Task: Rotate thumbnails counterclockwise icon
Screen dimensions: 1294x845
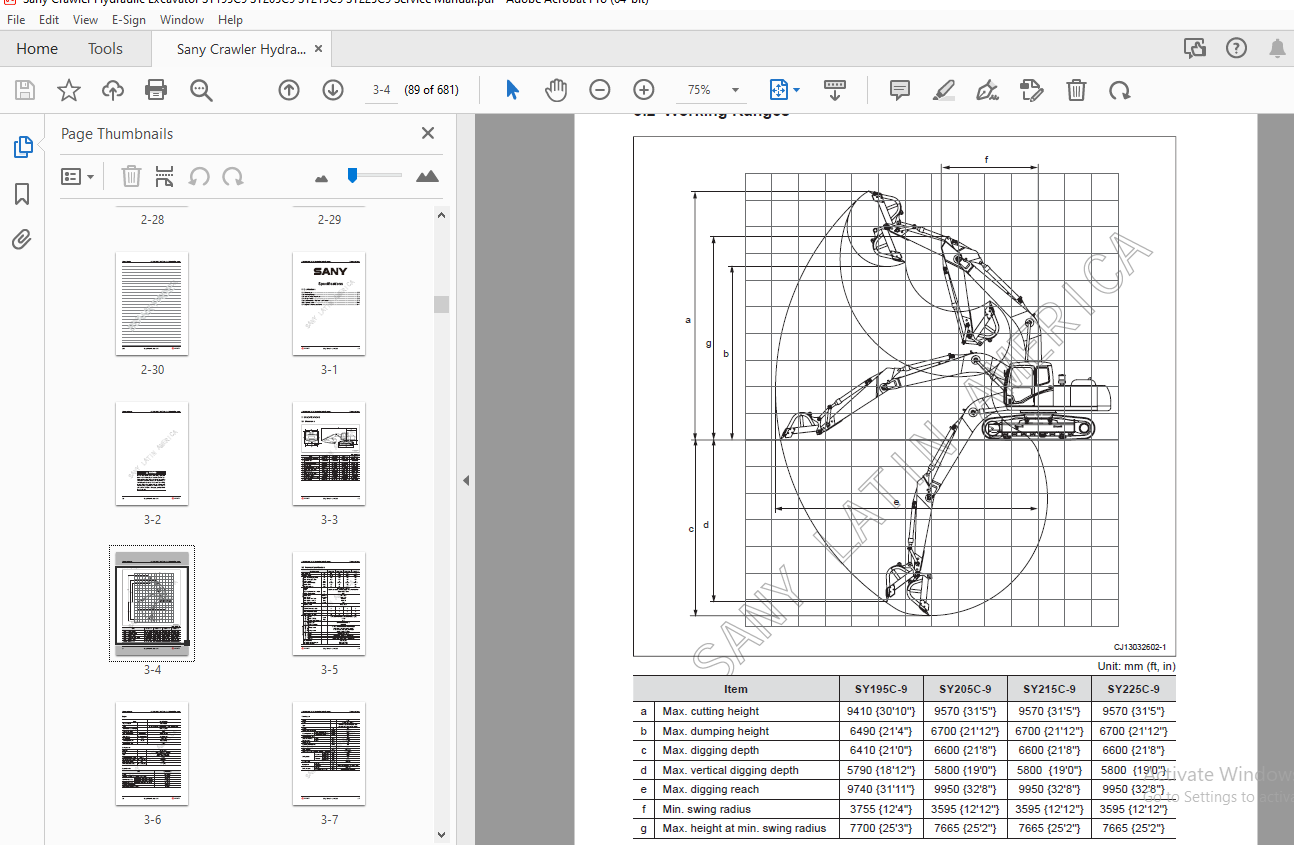Action: point(199,177)
